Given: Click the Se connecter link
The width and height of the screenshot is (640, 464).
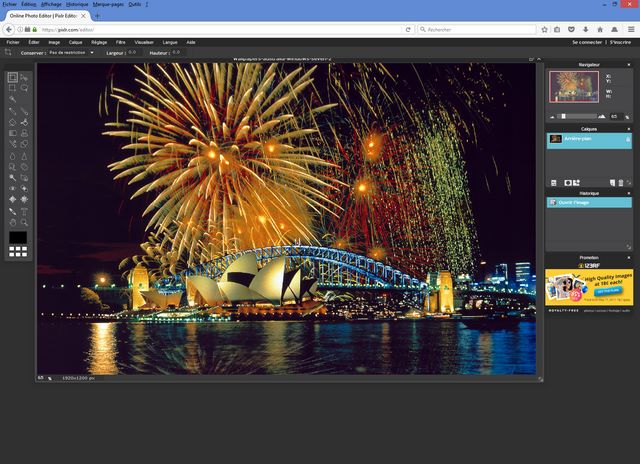Looking at the screenshot, I should [587, 42].
